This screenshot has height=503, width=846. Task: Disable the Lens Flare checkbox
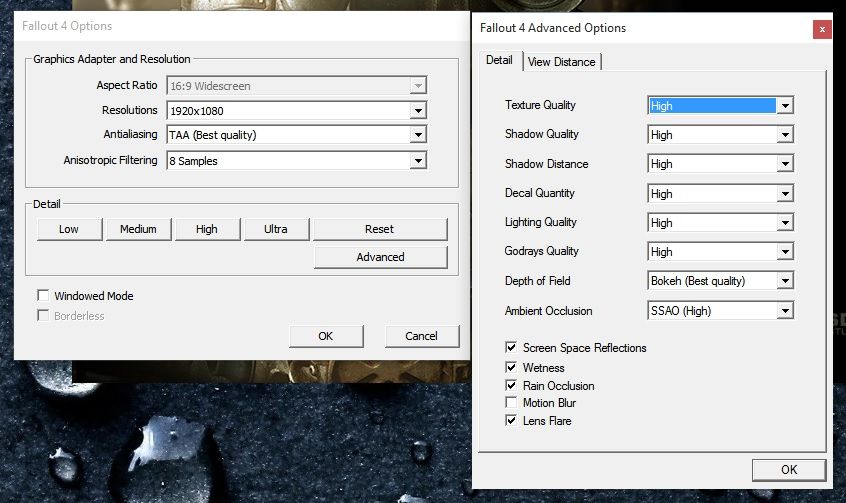(511, 420)
